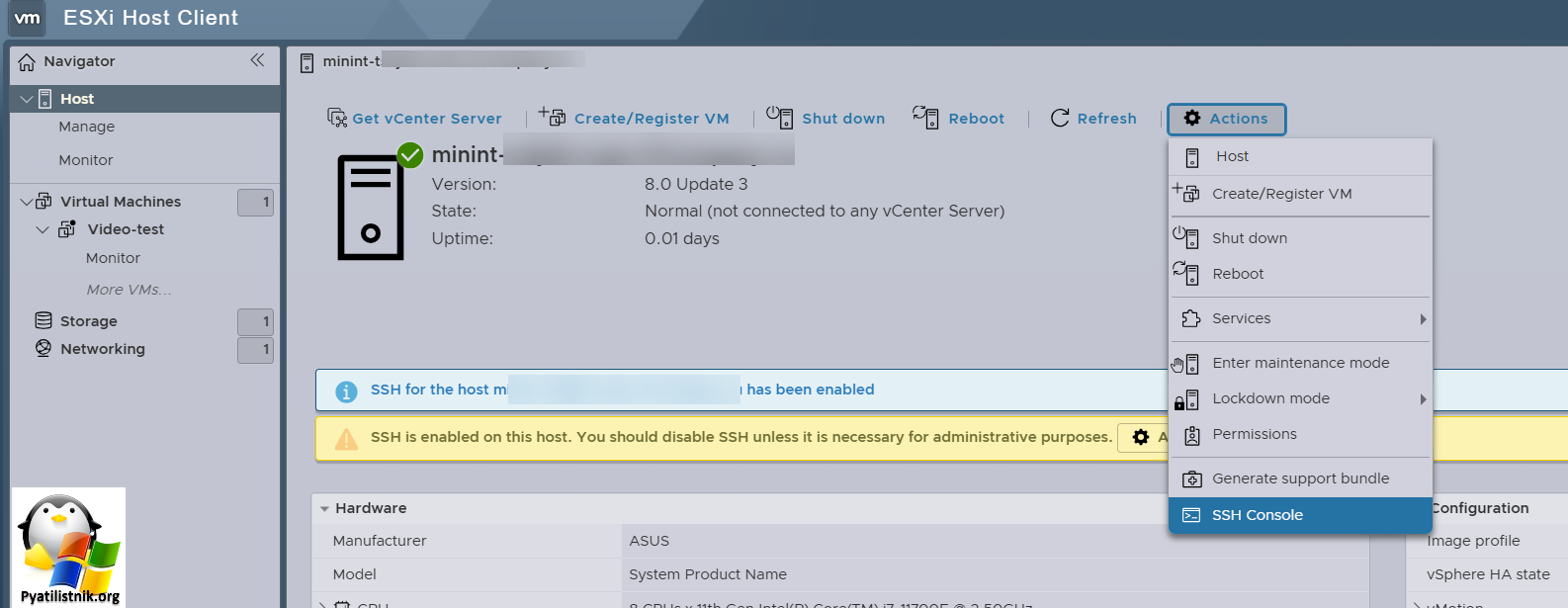Open SSH Console from Actions menu

[x=1300, y=515]
